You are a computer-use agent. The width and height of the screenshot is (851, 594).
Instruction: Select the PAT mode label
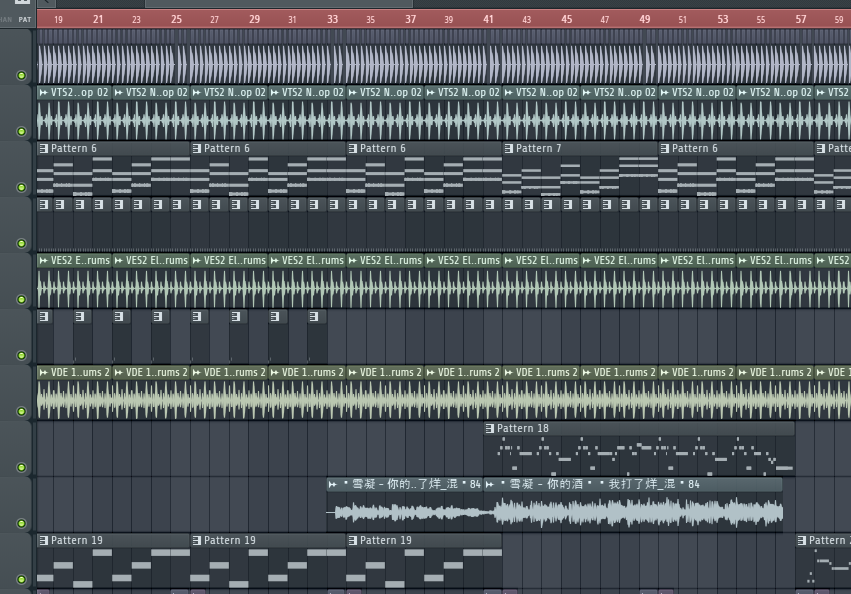[25, 19]
